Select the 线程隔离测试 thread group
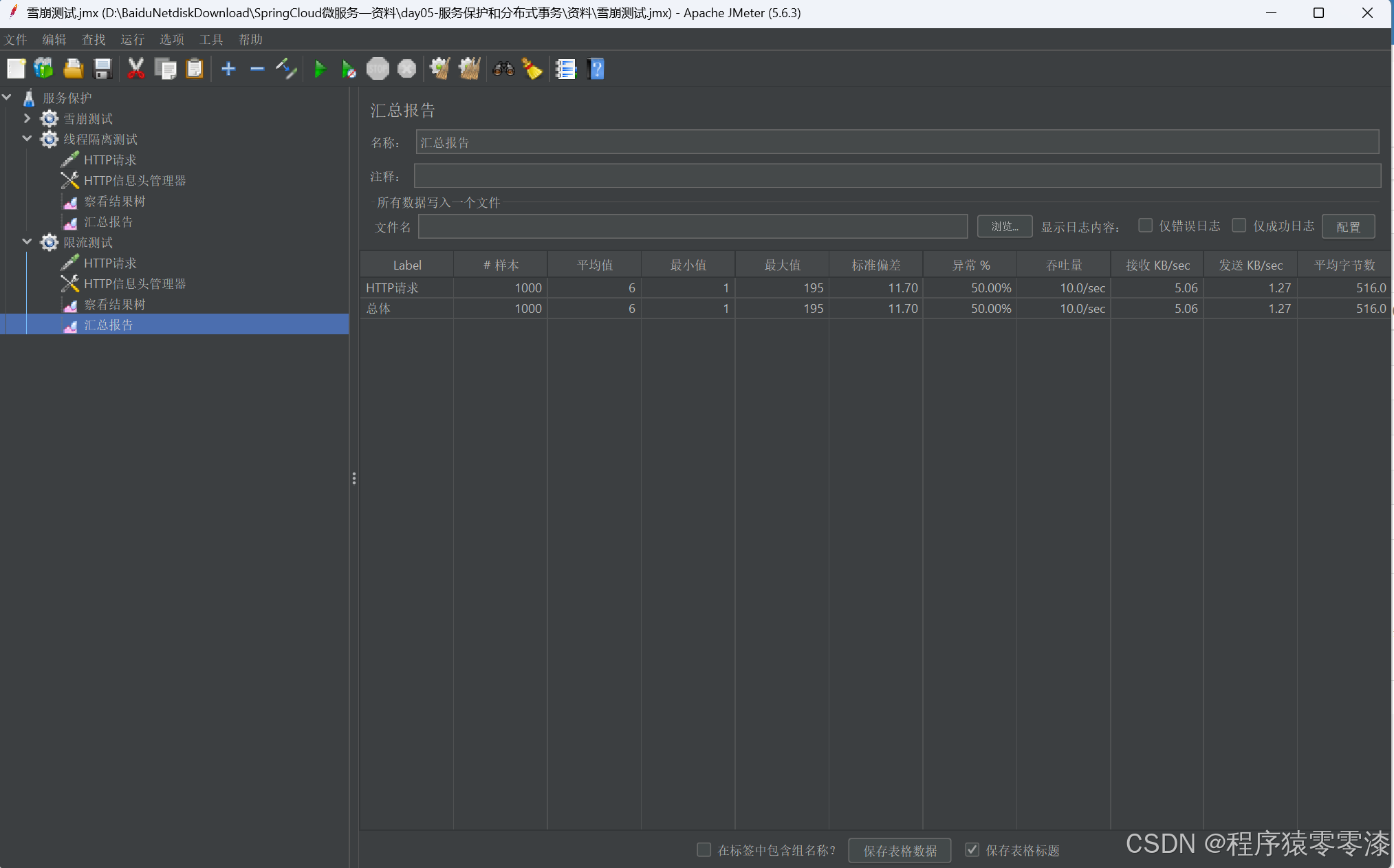The image size is (1394, 868). tap(100, 140)
